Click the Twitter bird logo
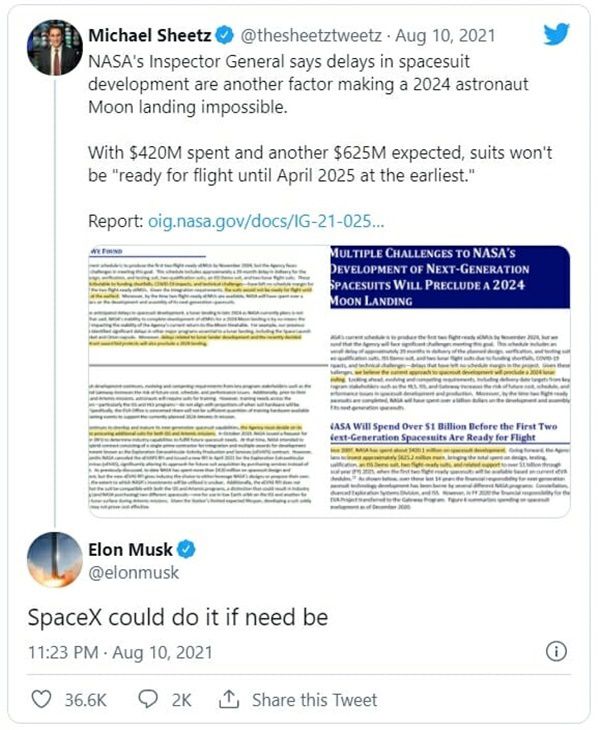The width and height of the screenshot is (600, 730). tap(556, 35)
